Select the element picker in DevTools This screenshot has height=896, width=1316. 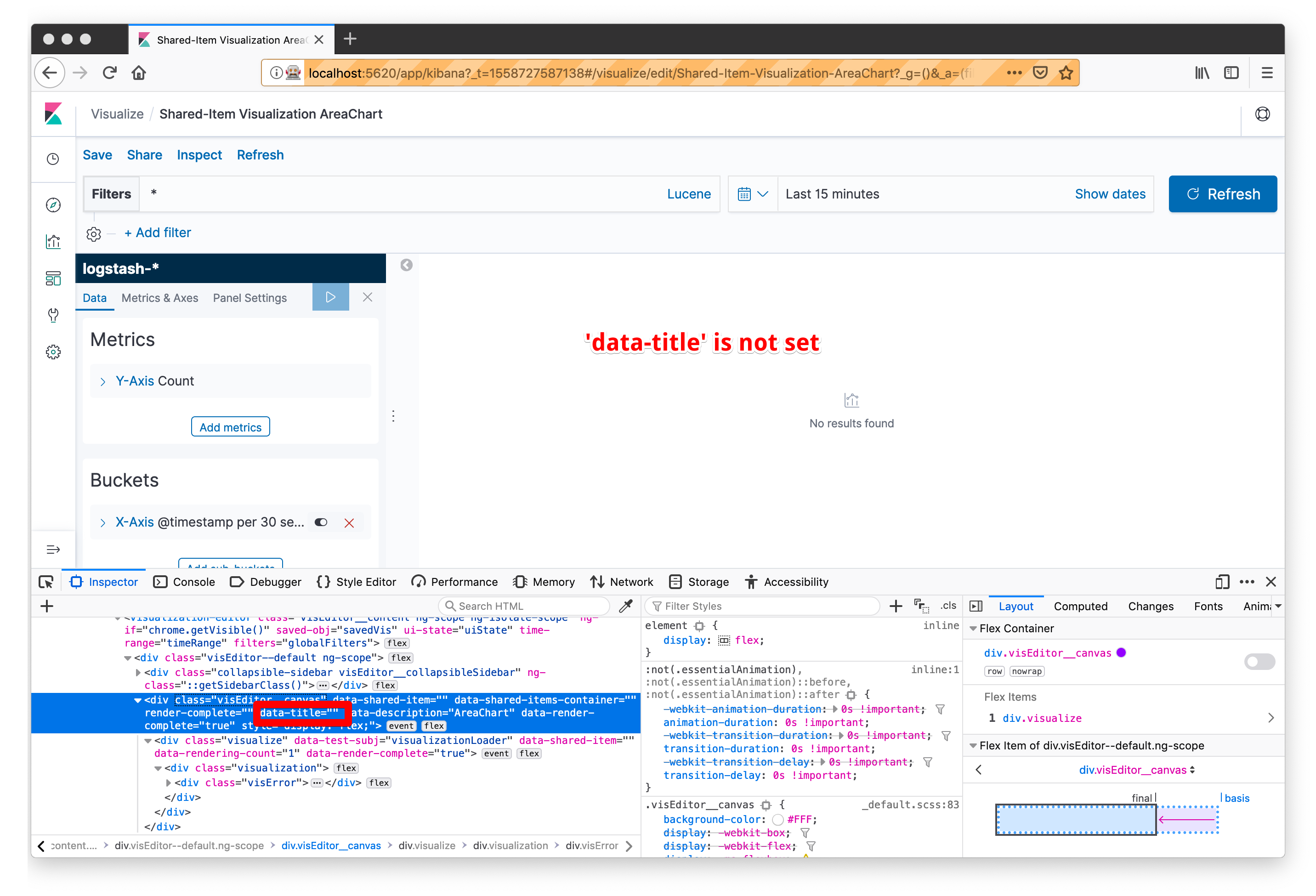tap(45, 582)
